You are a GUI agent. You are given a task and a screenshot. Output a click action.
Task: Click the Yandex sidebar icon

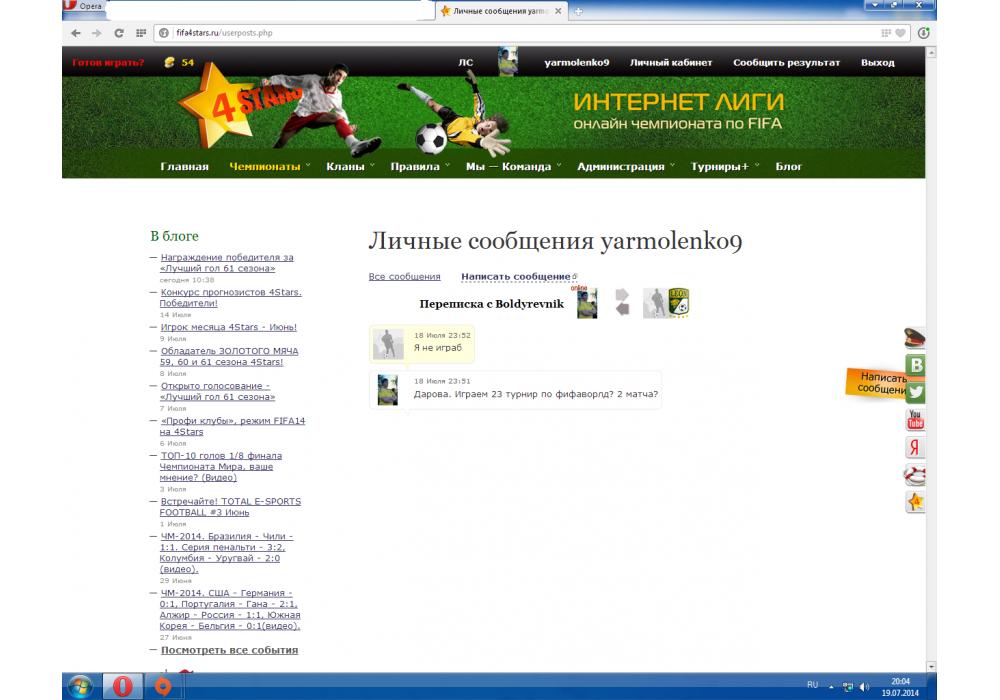click(x=915, y=447)
